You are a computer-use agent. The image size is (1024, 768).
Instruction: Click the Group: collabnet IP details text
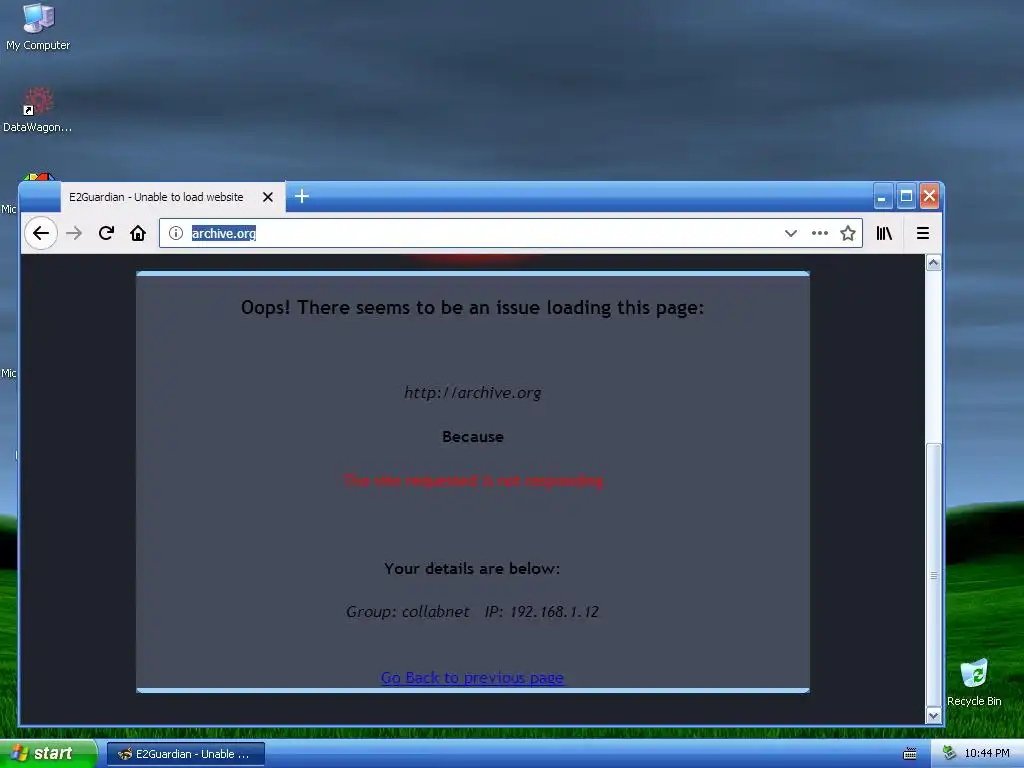(x=472, y=612)
